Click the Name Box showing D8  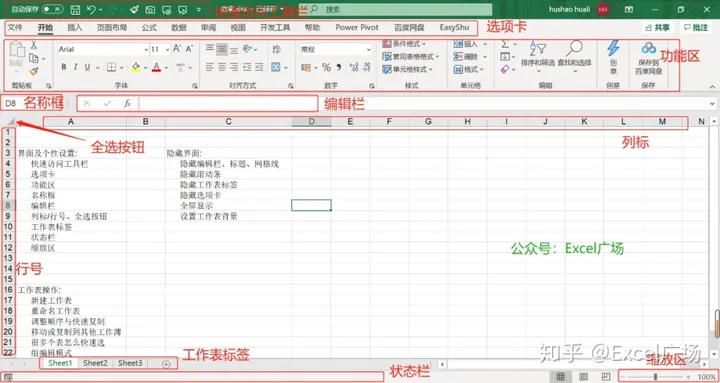[11, 104]
